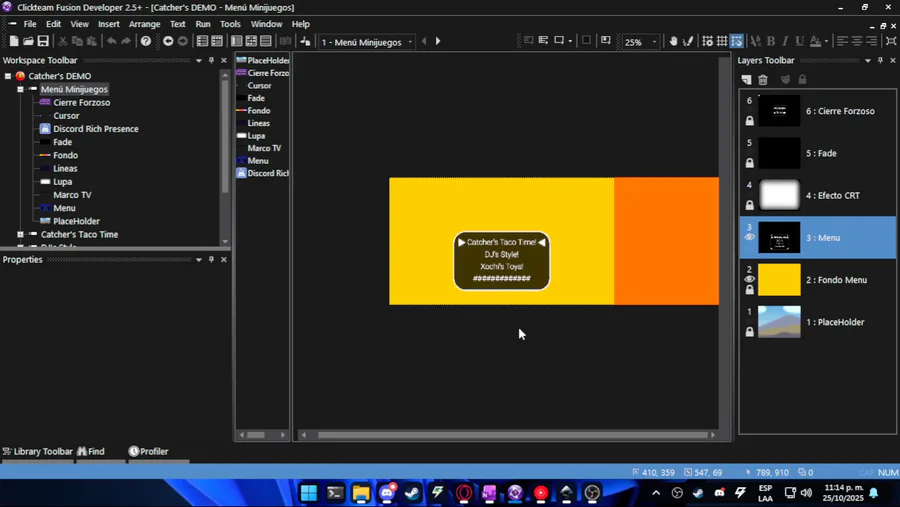Open a file using the Open folder icon

[28, 41]
